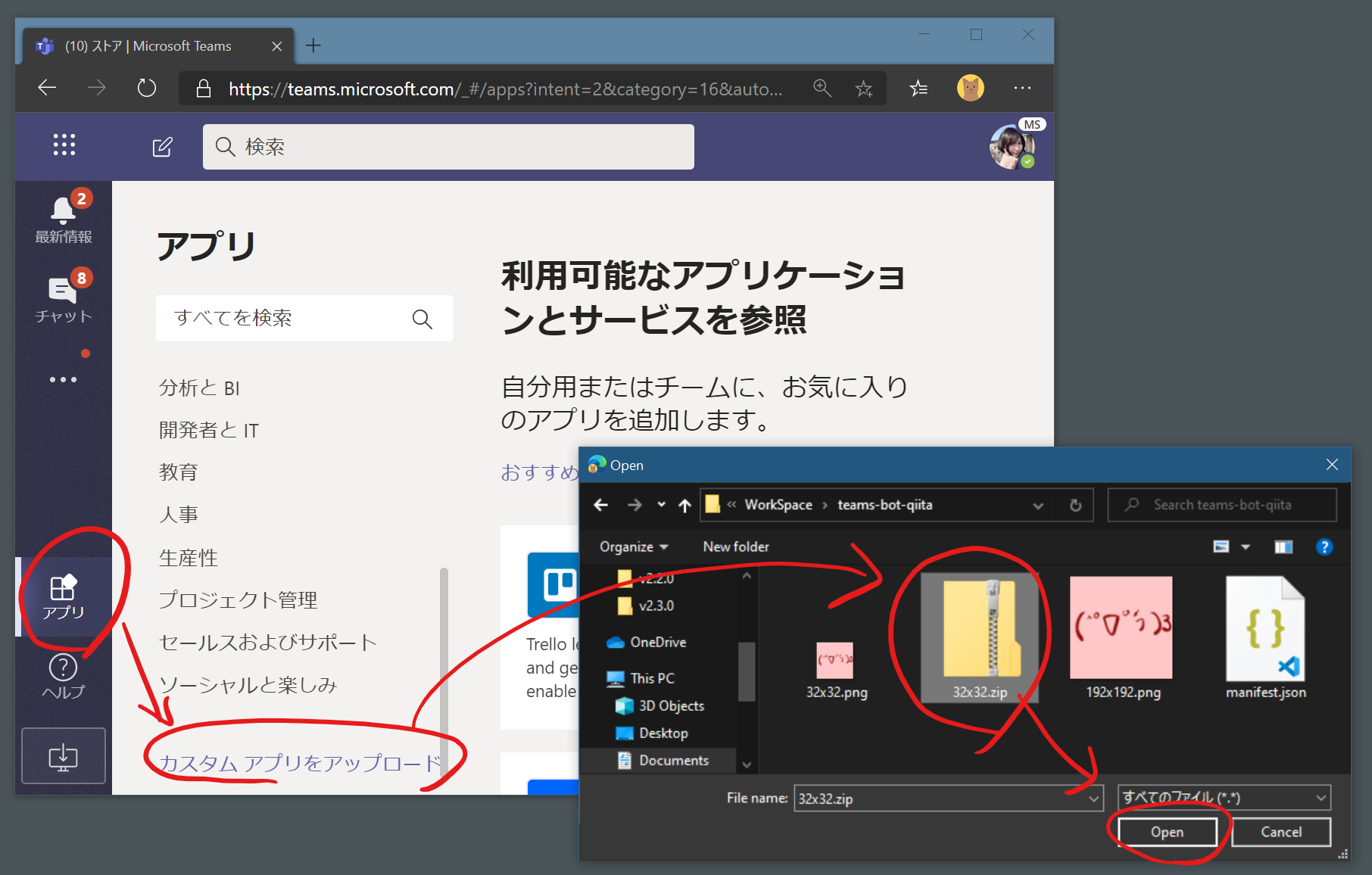Select the v2.3.0 folder in tree
The width and height of the screenshot is (1372, 875).
(x=646, y=606)
